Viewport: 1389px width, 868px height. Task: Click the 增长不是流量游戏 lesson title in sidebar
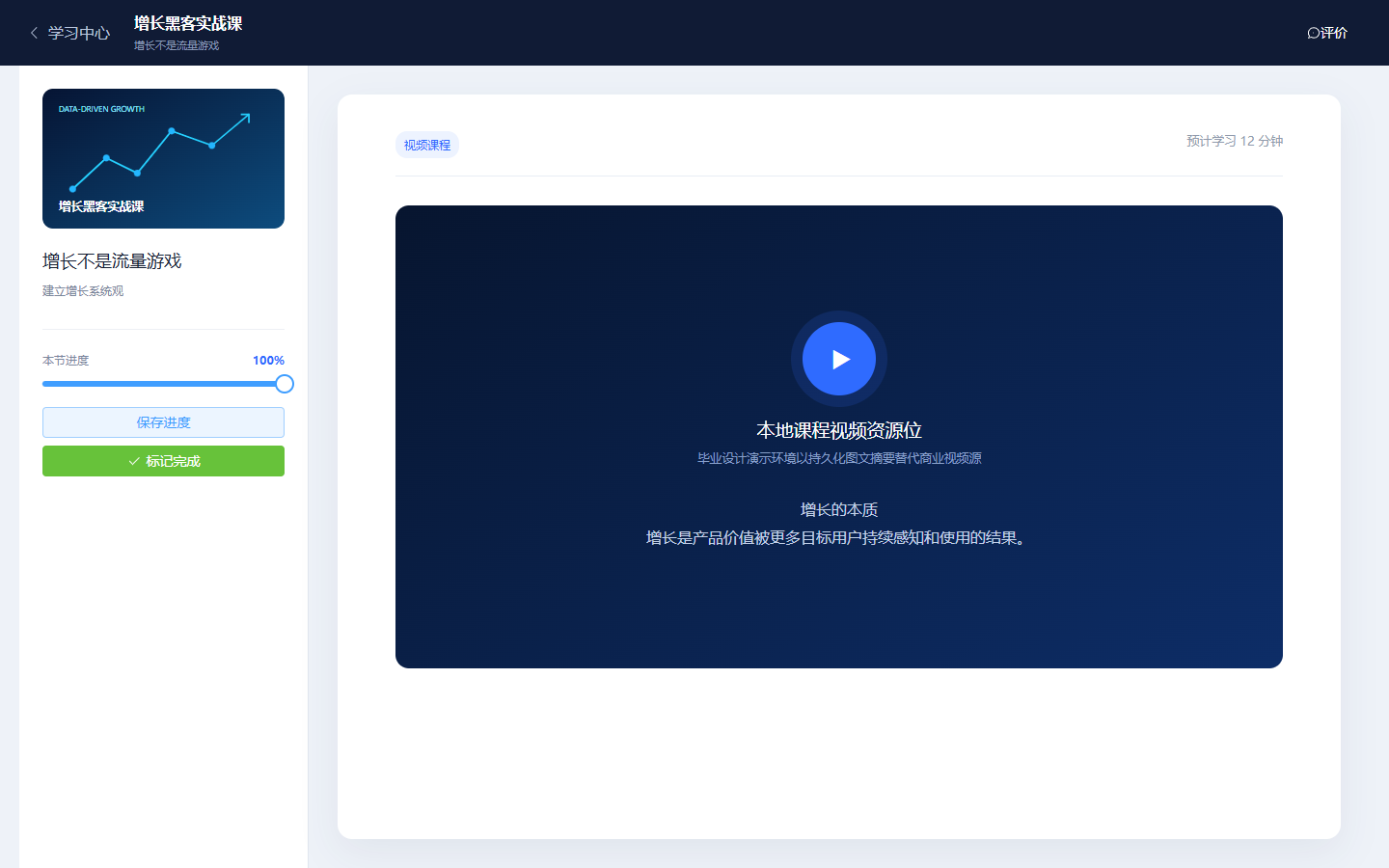click(x=112, y=261)
